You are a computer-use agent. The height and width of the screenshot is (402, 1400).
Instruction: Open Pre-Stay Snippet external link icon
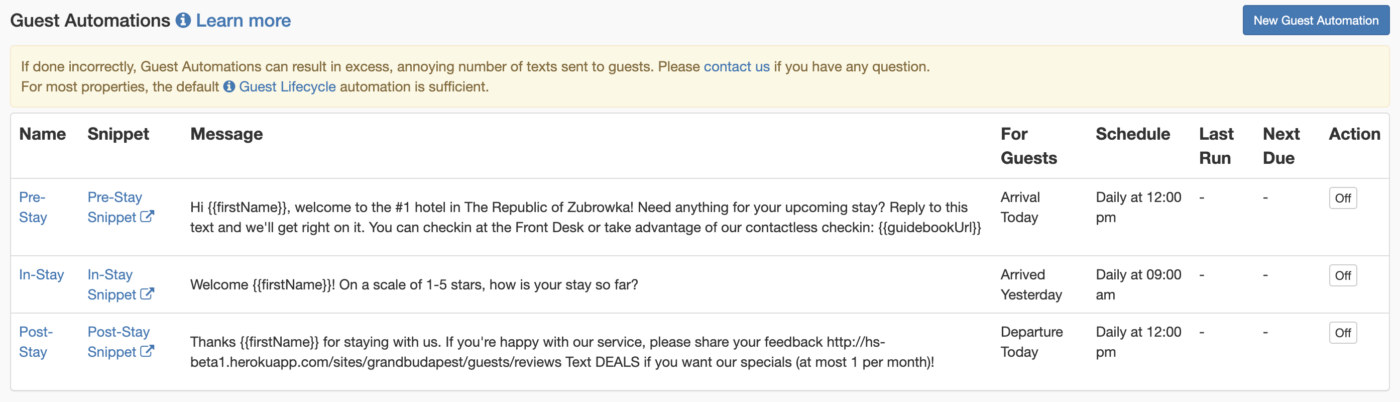148,217
